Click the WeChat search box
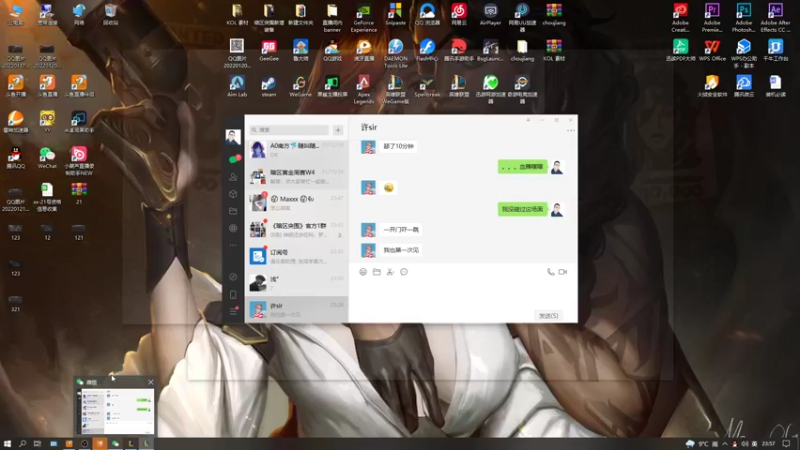This screenshot has height=450, width=800. tap(289, 130)
